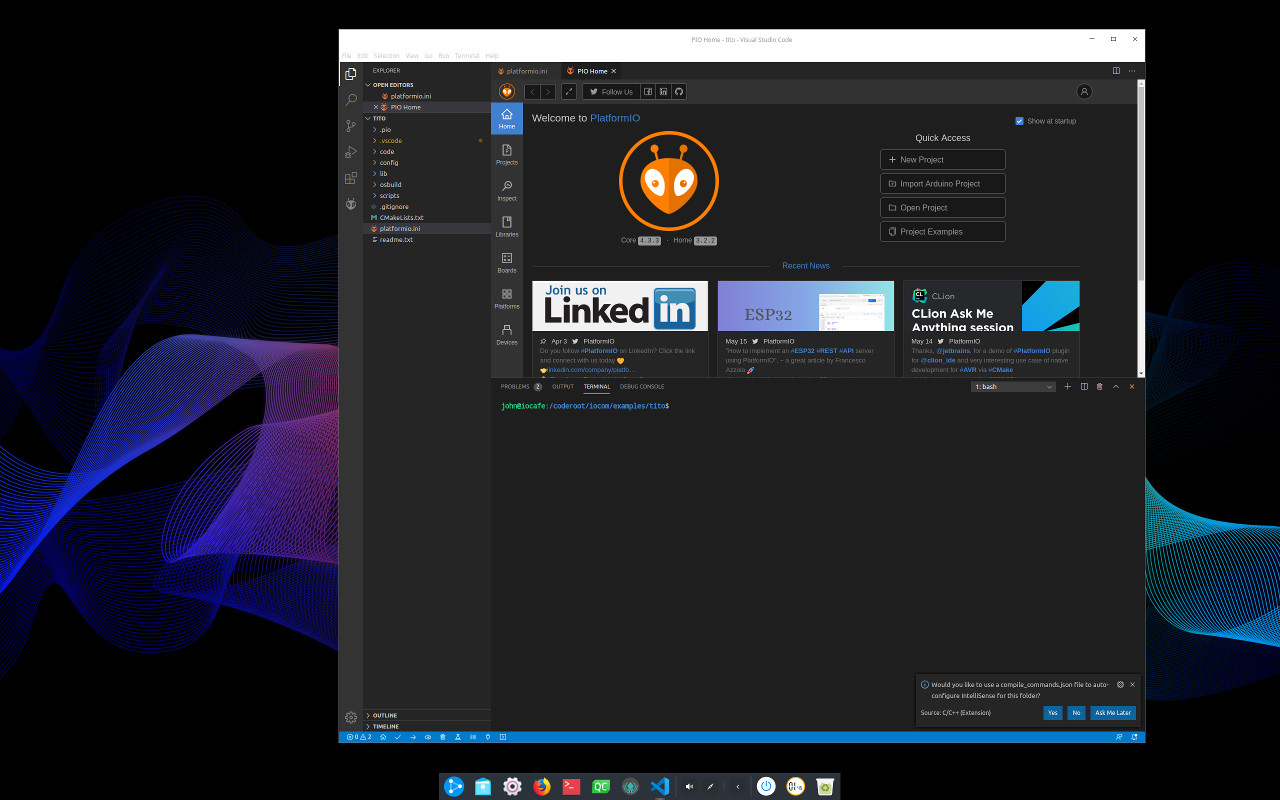Expand the OUTLINE section

[427, 715]
